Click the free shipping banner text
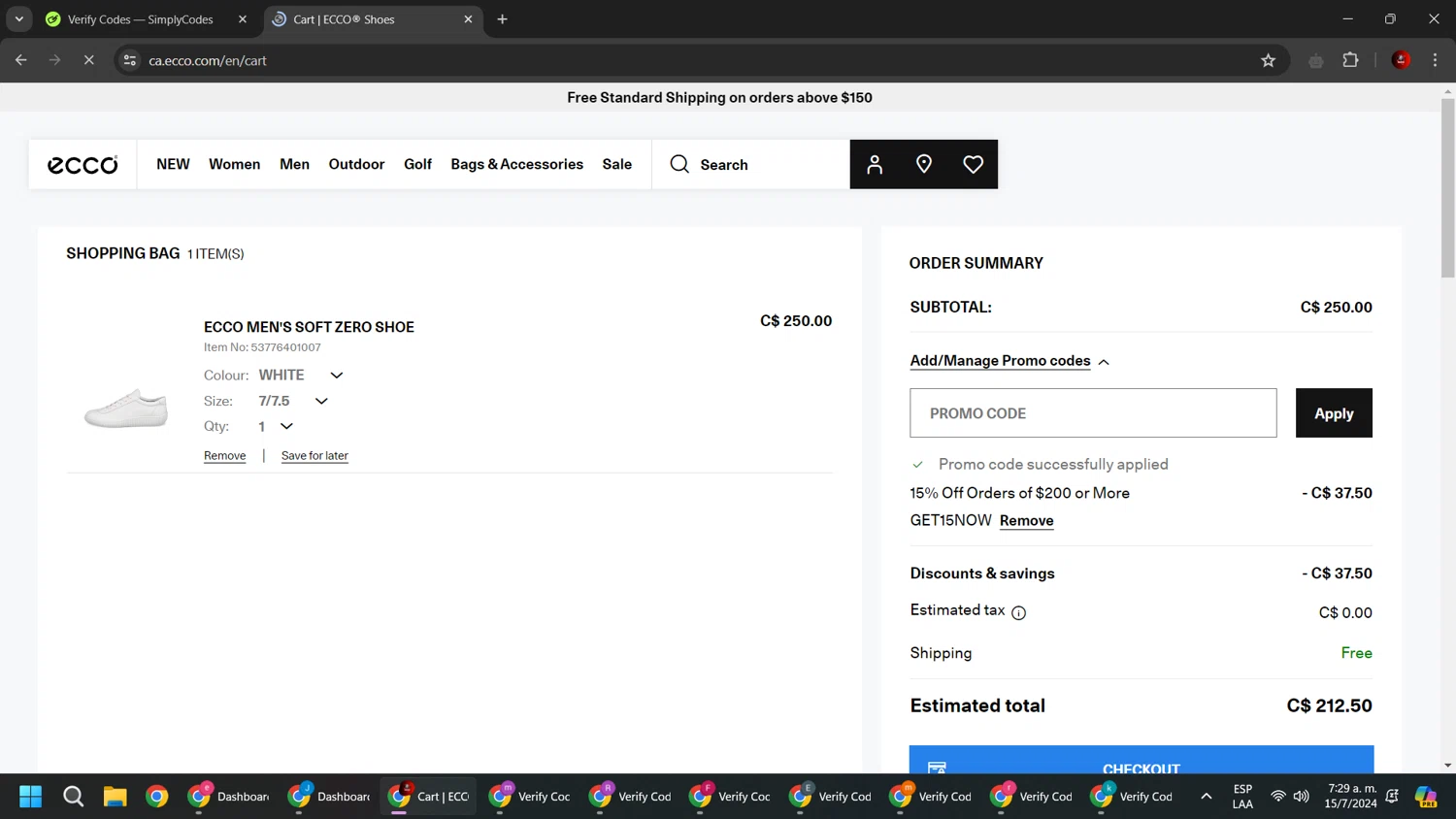 coord(719,97)
